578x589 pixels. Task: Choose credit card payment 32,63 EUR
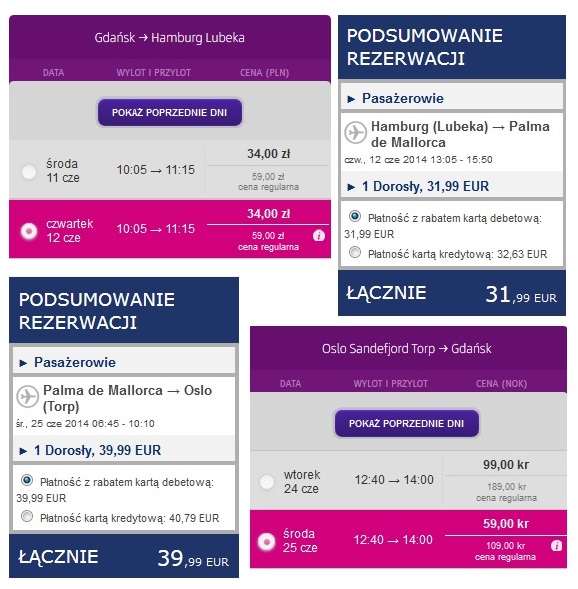point(355,252)
